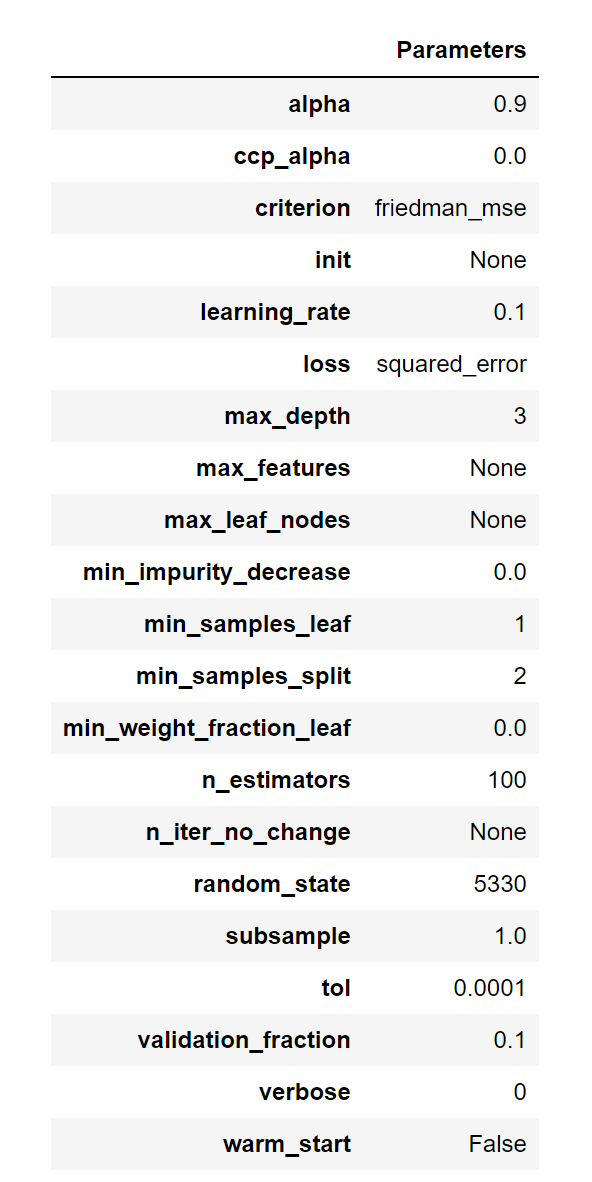Click the min_impurity_decrease label
This screenshot has width=592, height=1182.
point(216,572)
